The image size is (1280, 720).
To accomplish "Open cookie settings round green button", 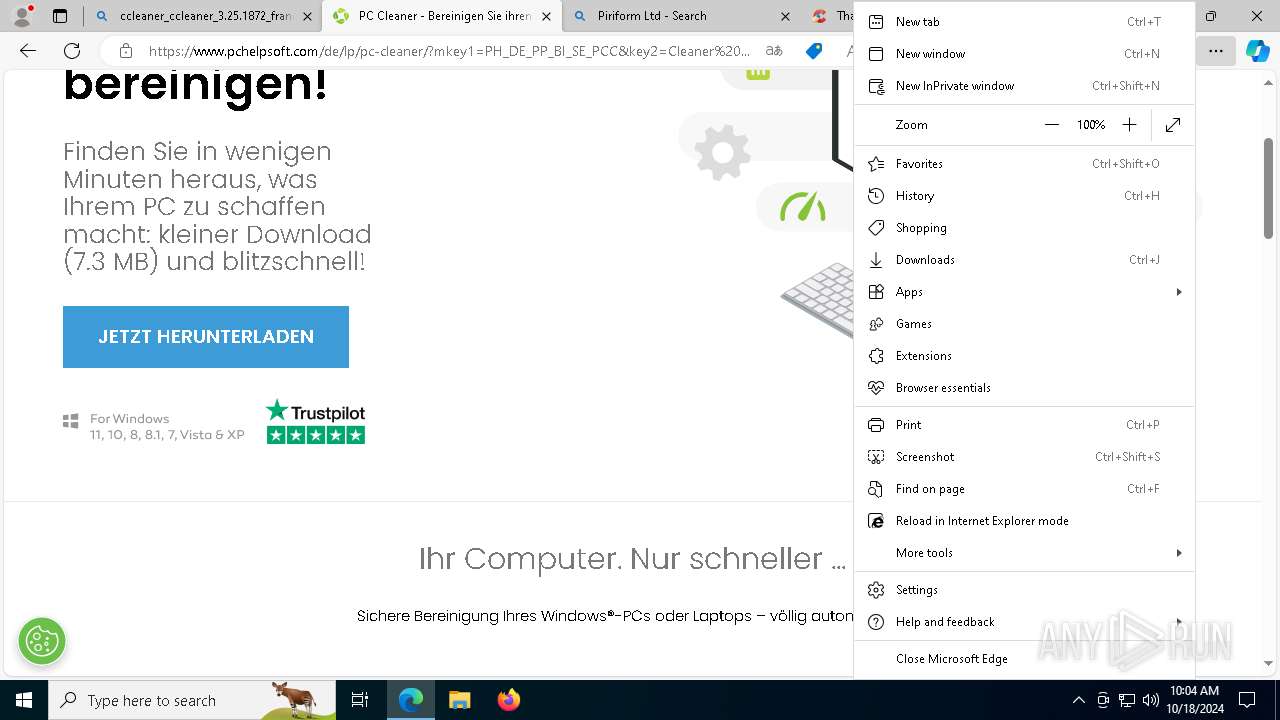I will click(42, 640).
